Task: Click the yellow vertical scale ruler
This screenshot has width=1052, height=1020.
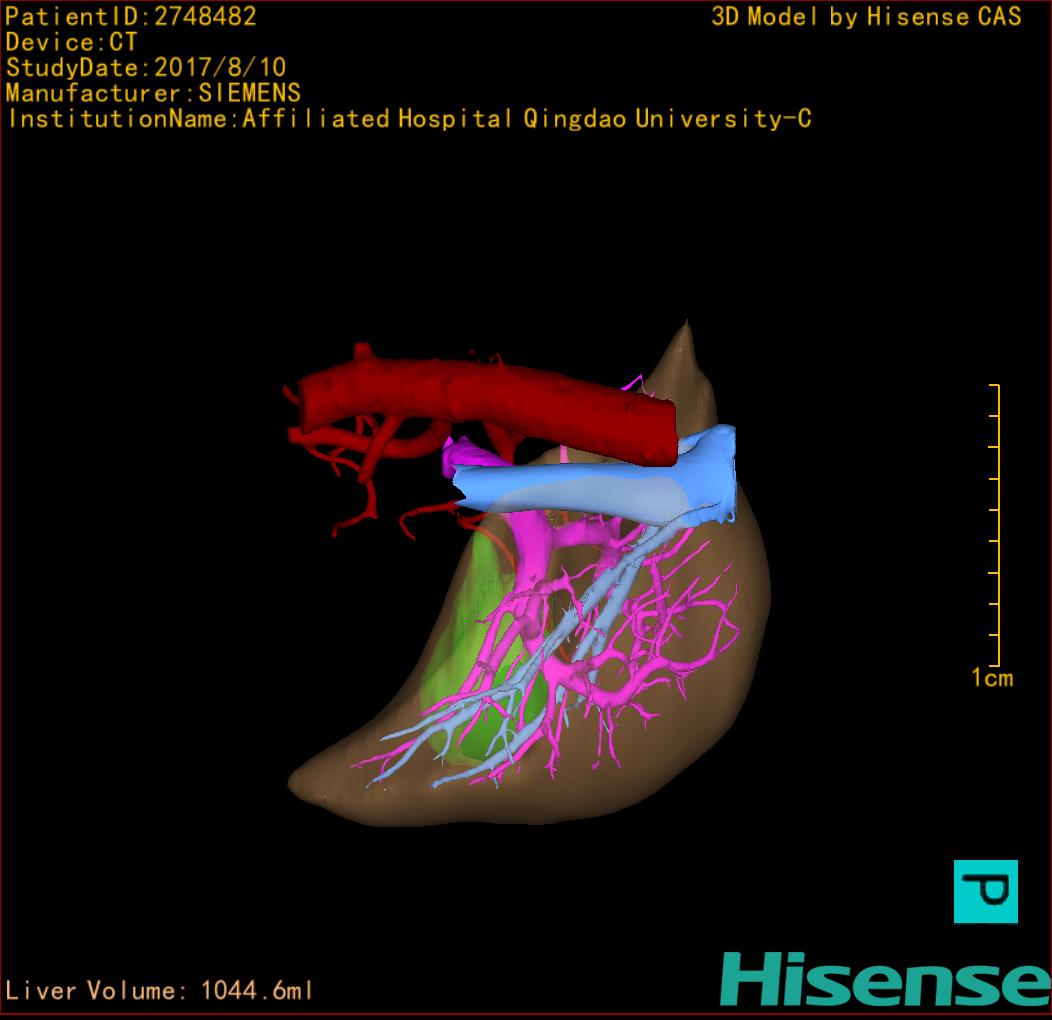Action: click(x=996, y=525)
